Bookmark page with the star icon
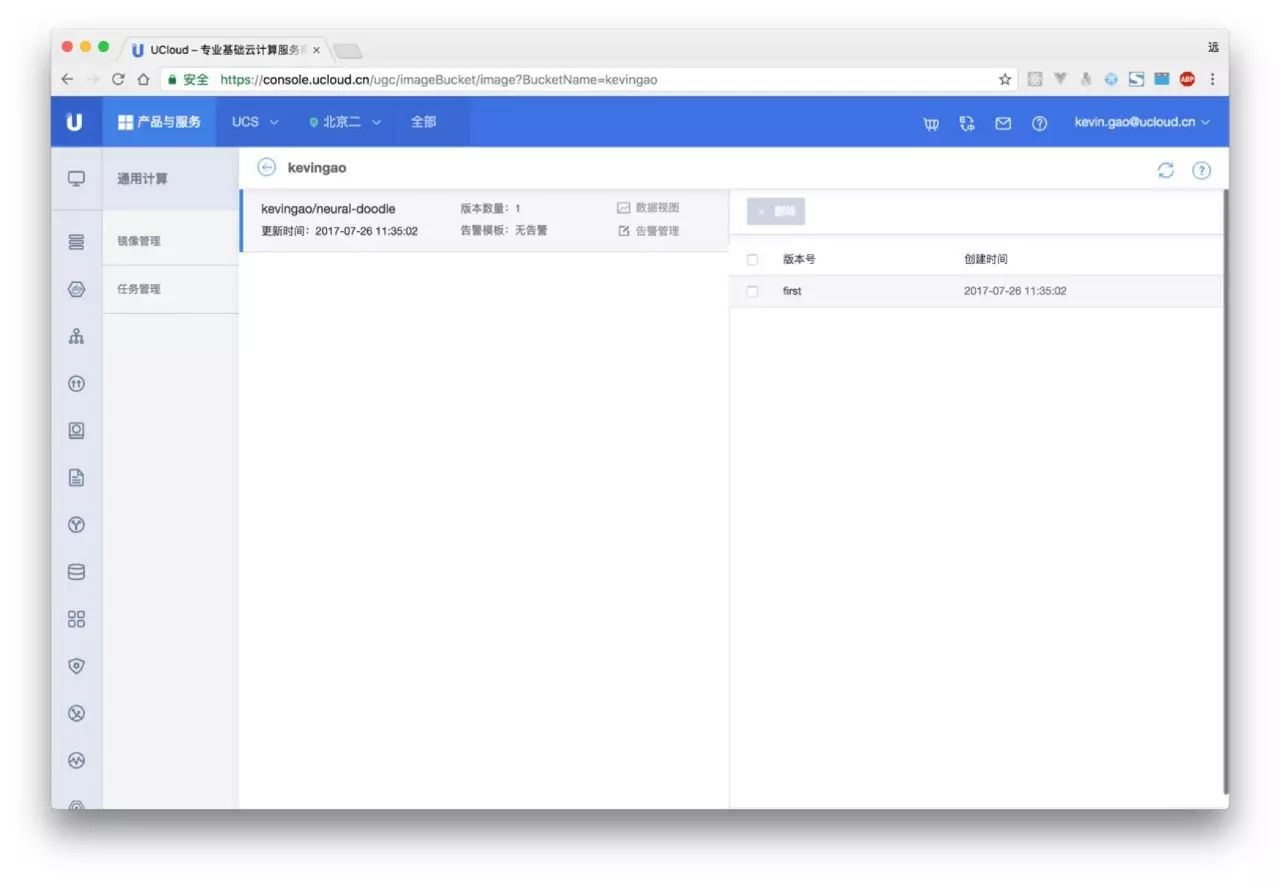The width and height of the screenshot is (1280, 882). (1005, 79)
